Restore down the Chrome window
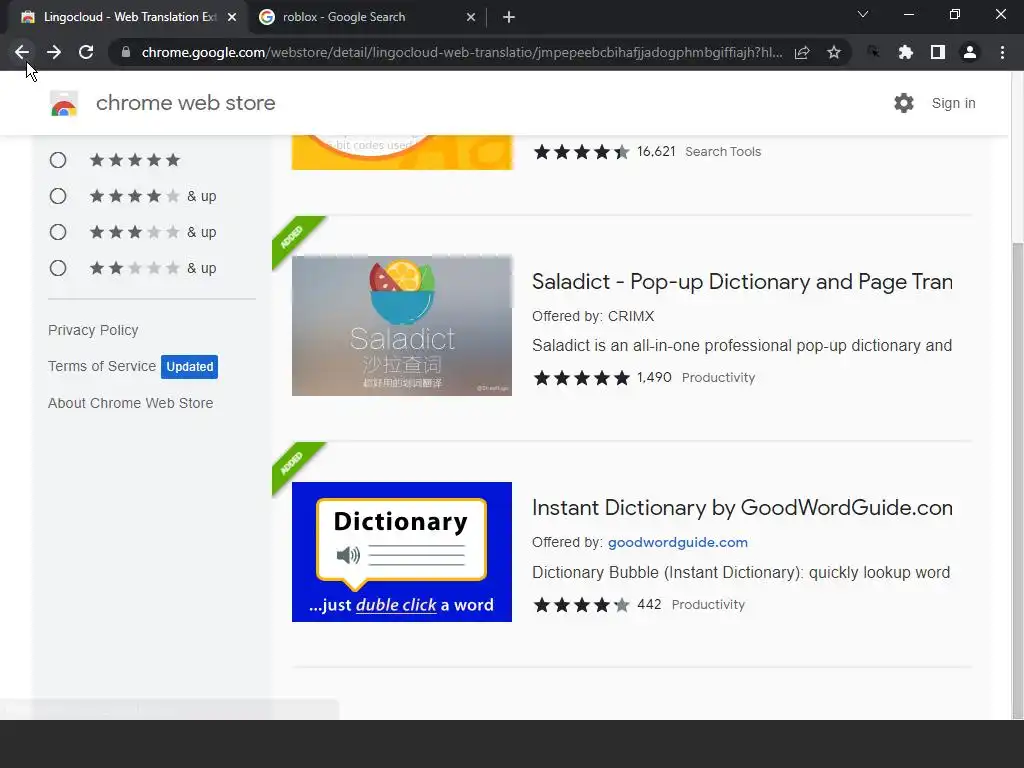 tap(955, 14)
